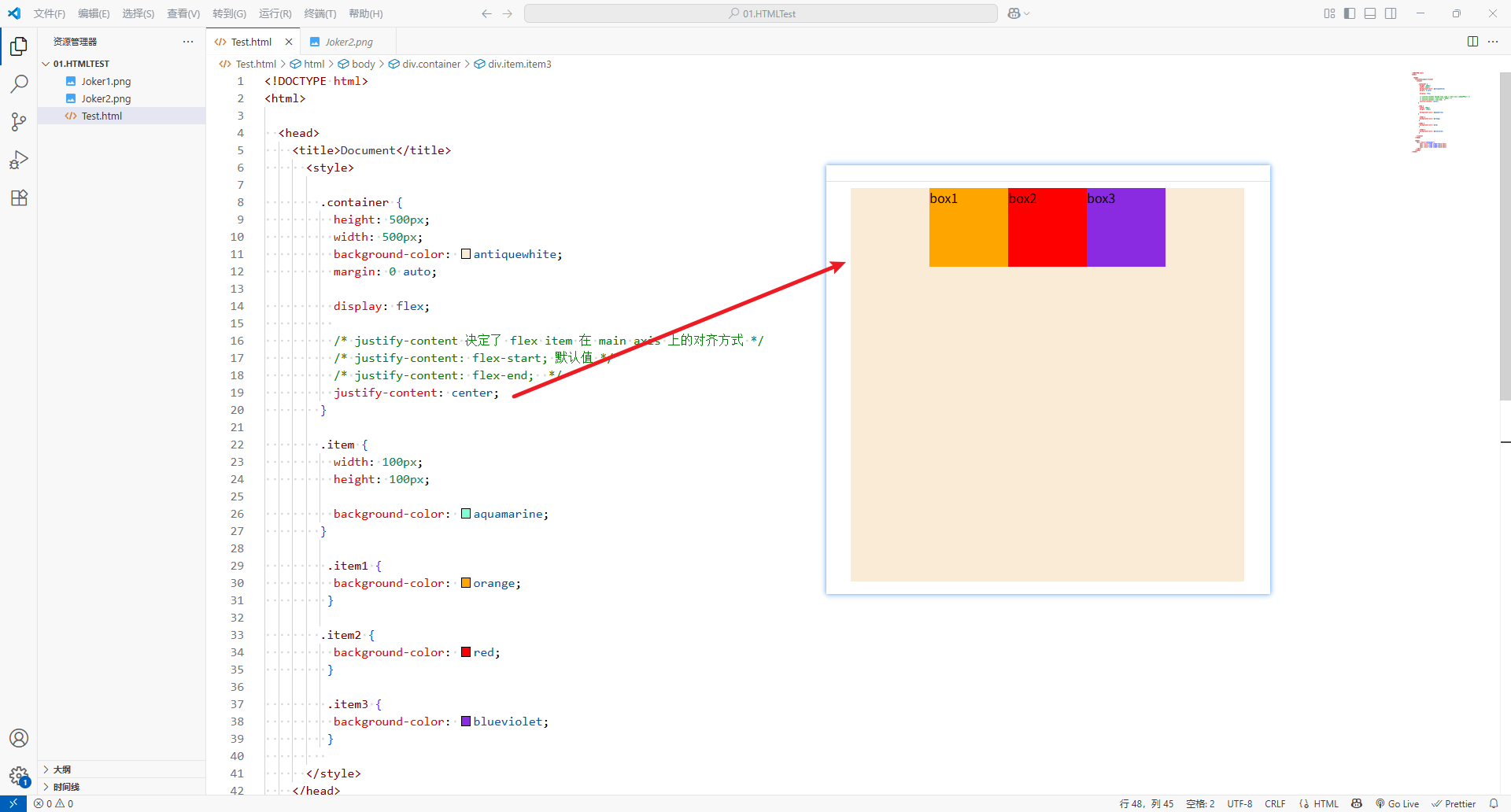The image size is (1511, 812).
Task: Open the 转到(G) menu
Action: [229, 13]
